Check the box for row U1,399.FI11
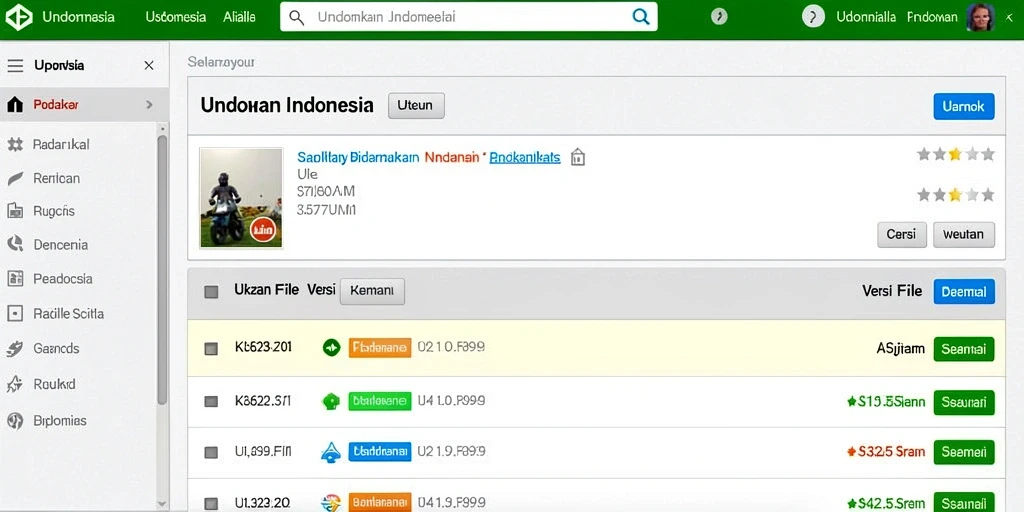 click(211, 452)
